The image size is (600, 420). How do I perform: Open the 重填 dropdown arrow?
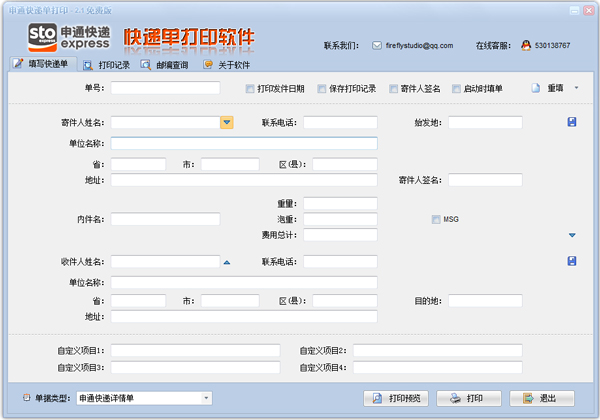(x=576, y=88)
